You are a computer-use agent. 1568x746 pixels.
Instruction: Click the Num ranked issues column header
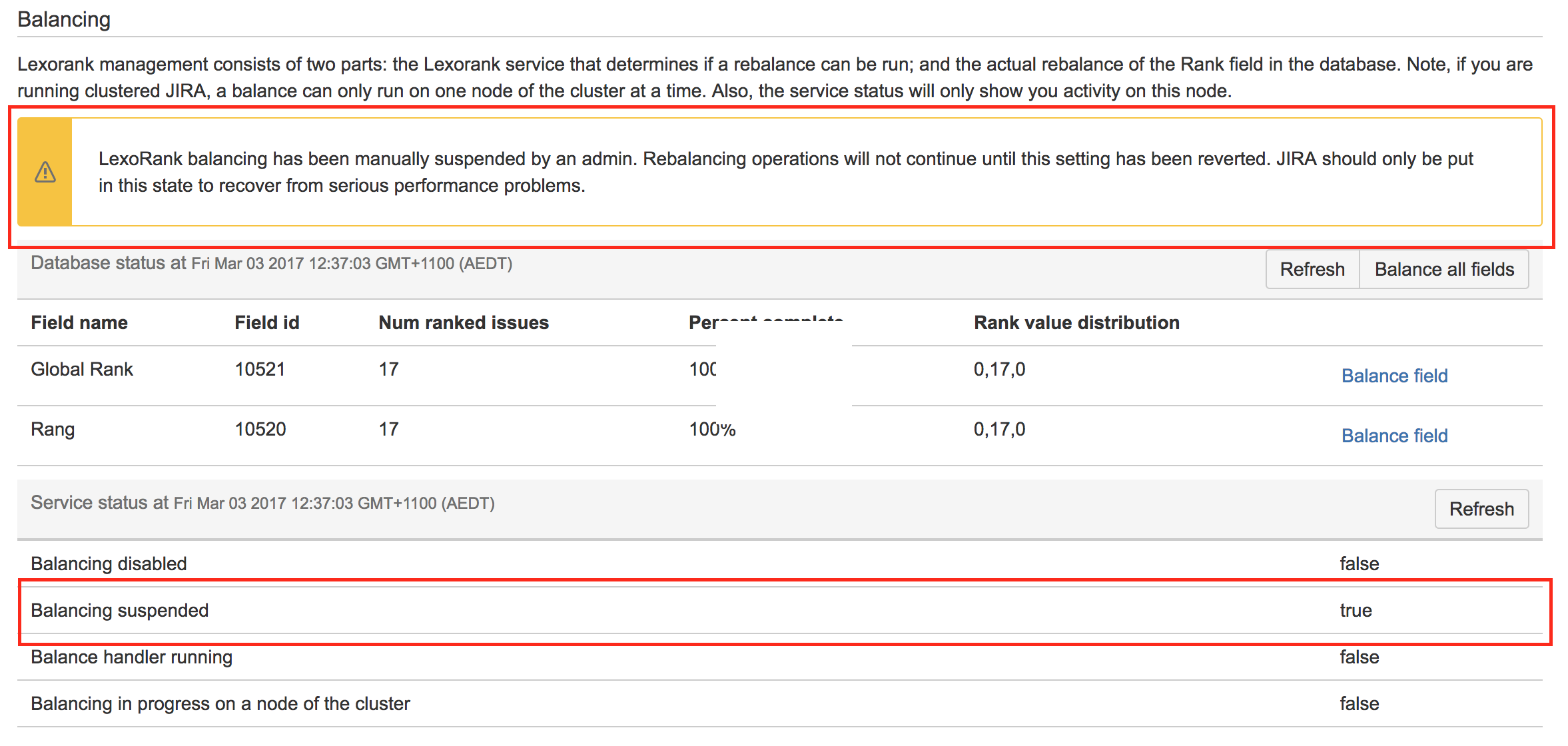[464, 322]
